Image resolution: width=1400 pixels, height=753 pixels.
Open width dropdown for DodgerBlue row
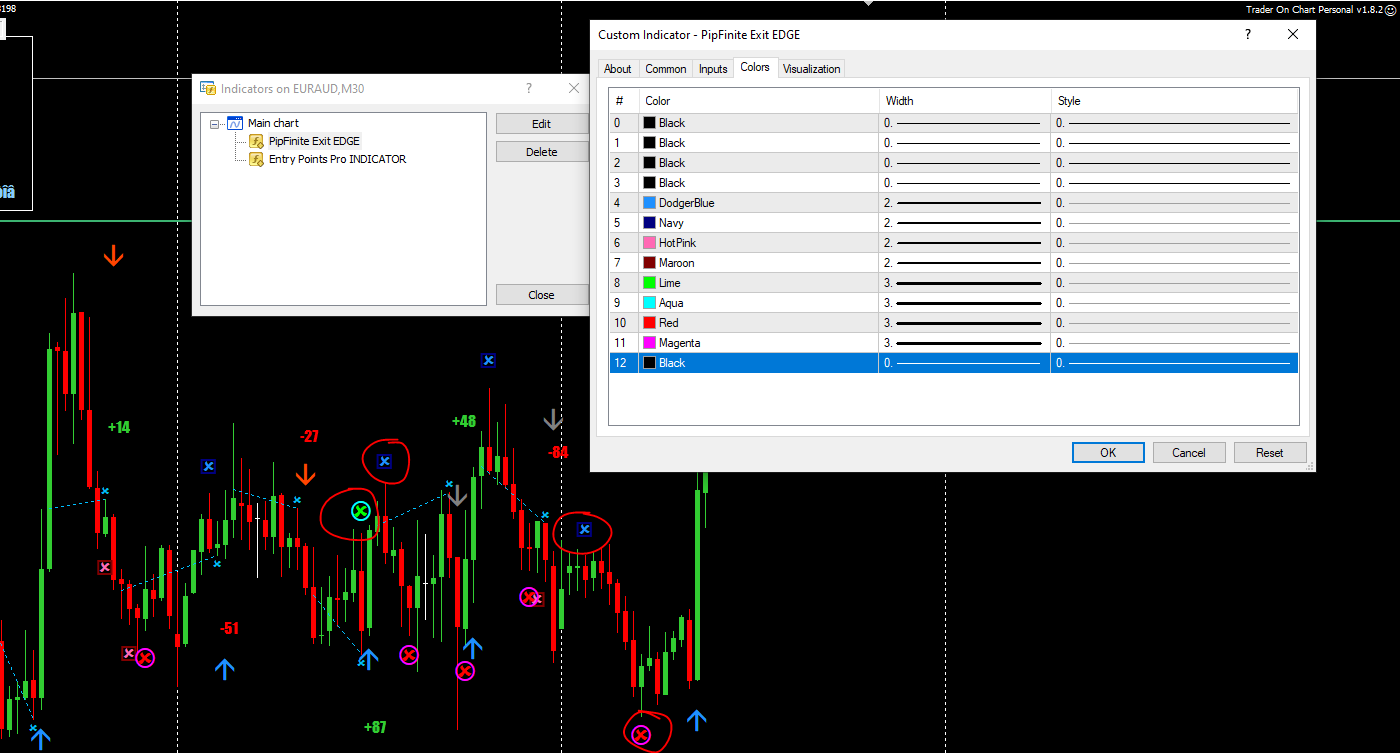(x=965, y=203)
